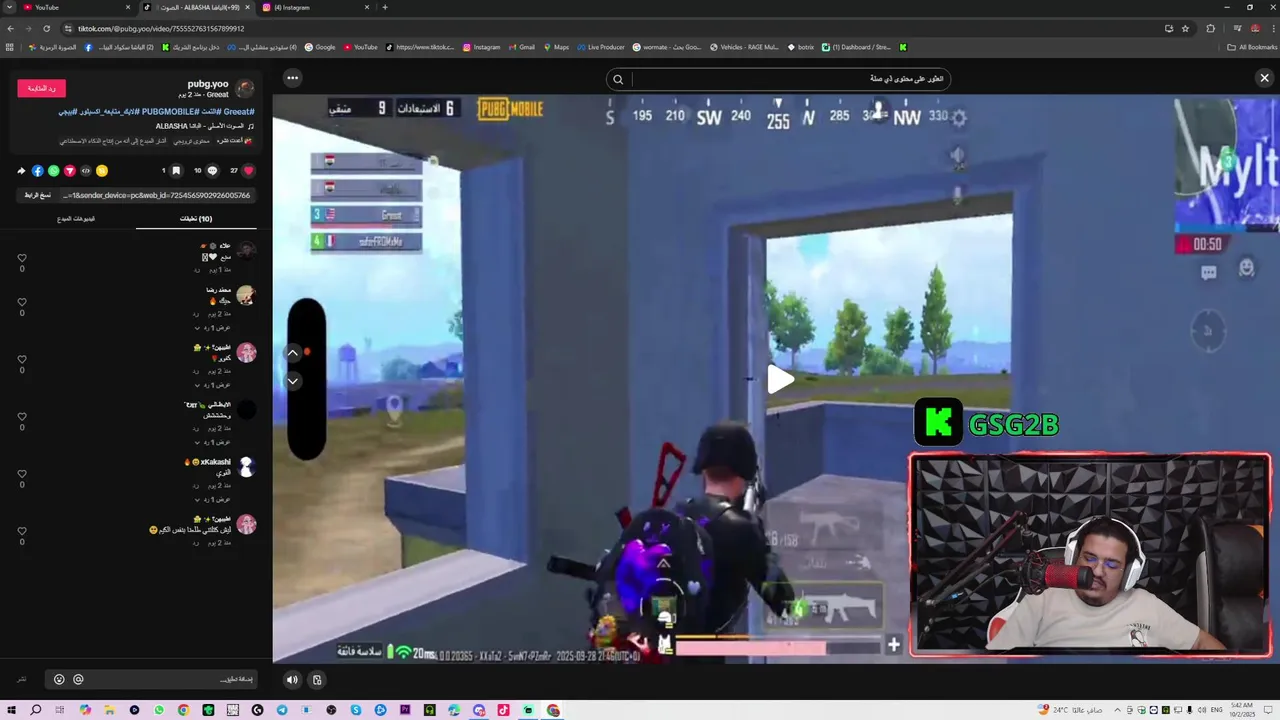Image resolution: width=1280 pixels, height=720 pixels.
Task: Like the video with the heart icon
Action: [249, 171]
